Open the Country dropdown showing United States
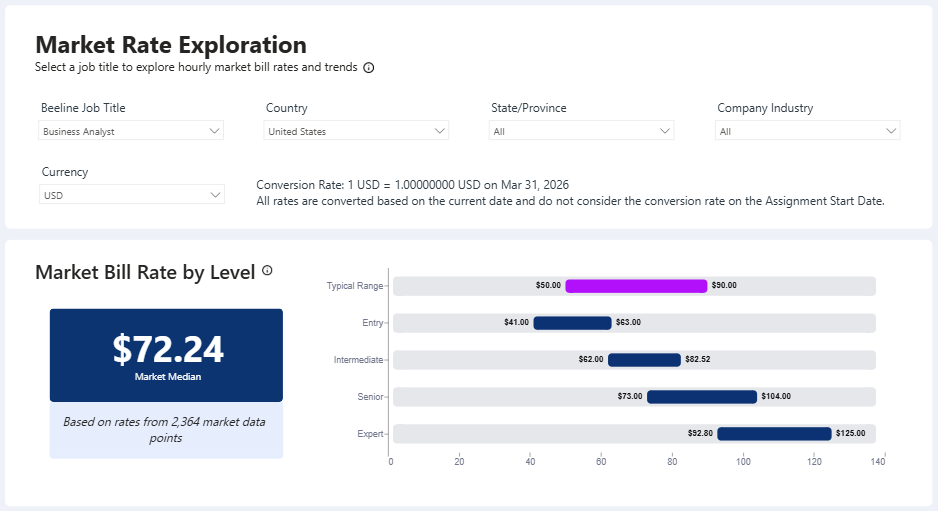The height and width of the screenshot is (511, 938). pos(356,131)
